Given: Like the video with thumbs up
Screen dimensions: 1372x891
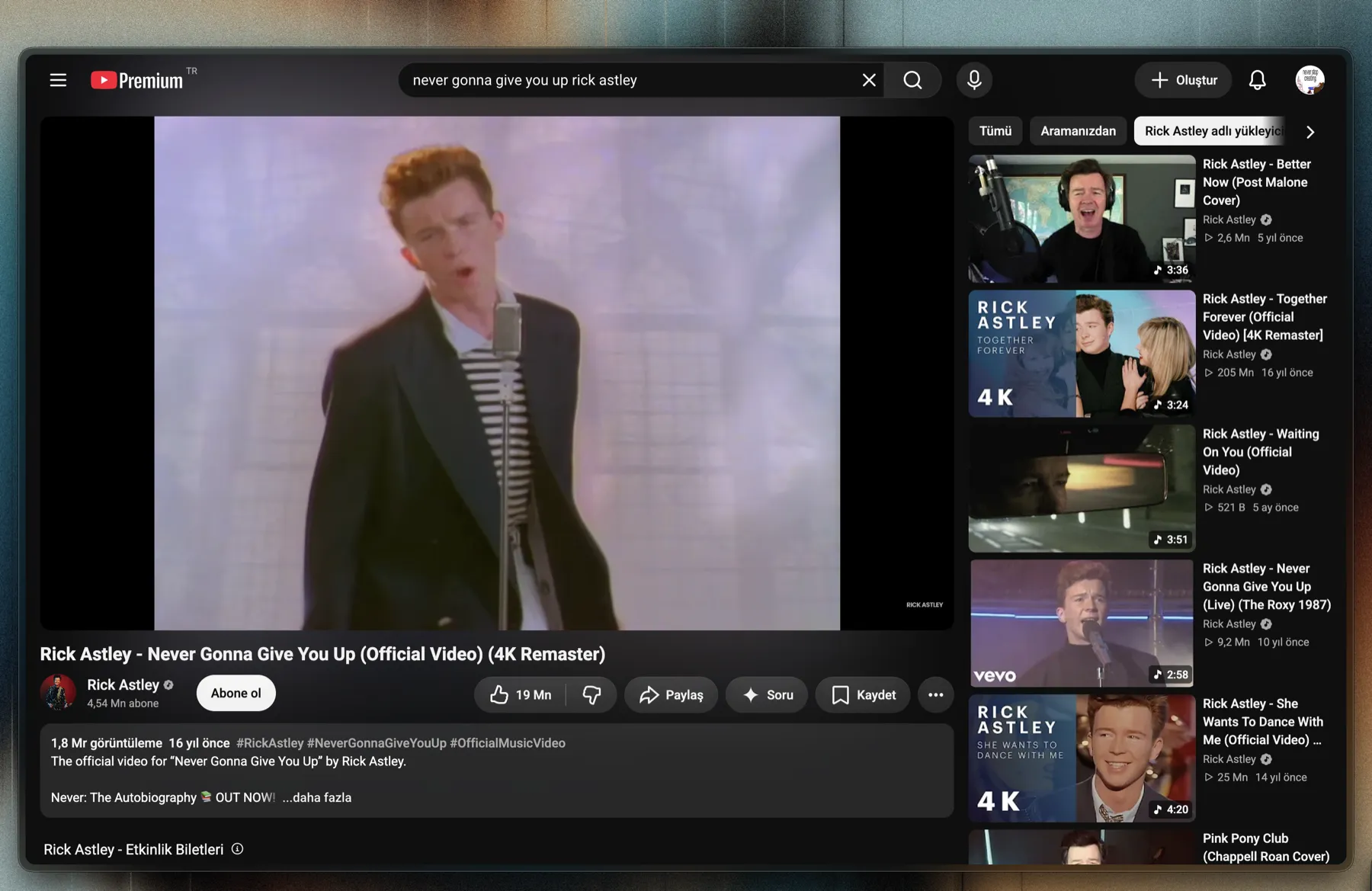Looking at the screenshot, I should (x=521, y=694).
